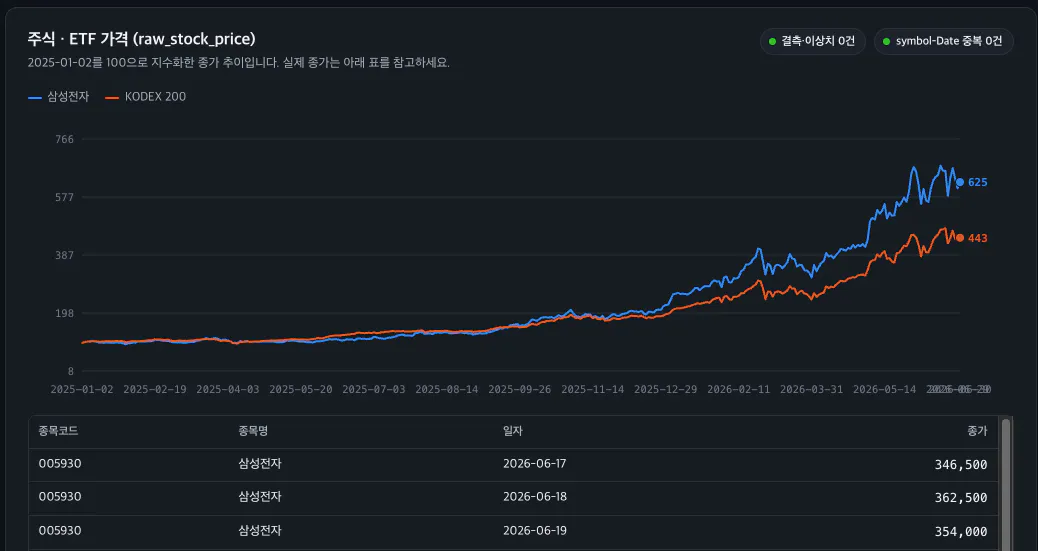The image size is (1038, 551).
Task: Toggle the KODEX 200 legend series
Action: [x=146, y=97]
